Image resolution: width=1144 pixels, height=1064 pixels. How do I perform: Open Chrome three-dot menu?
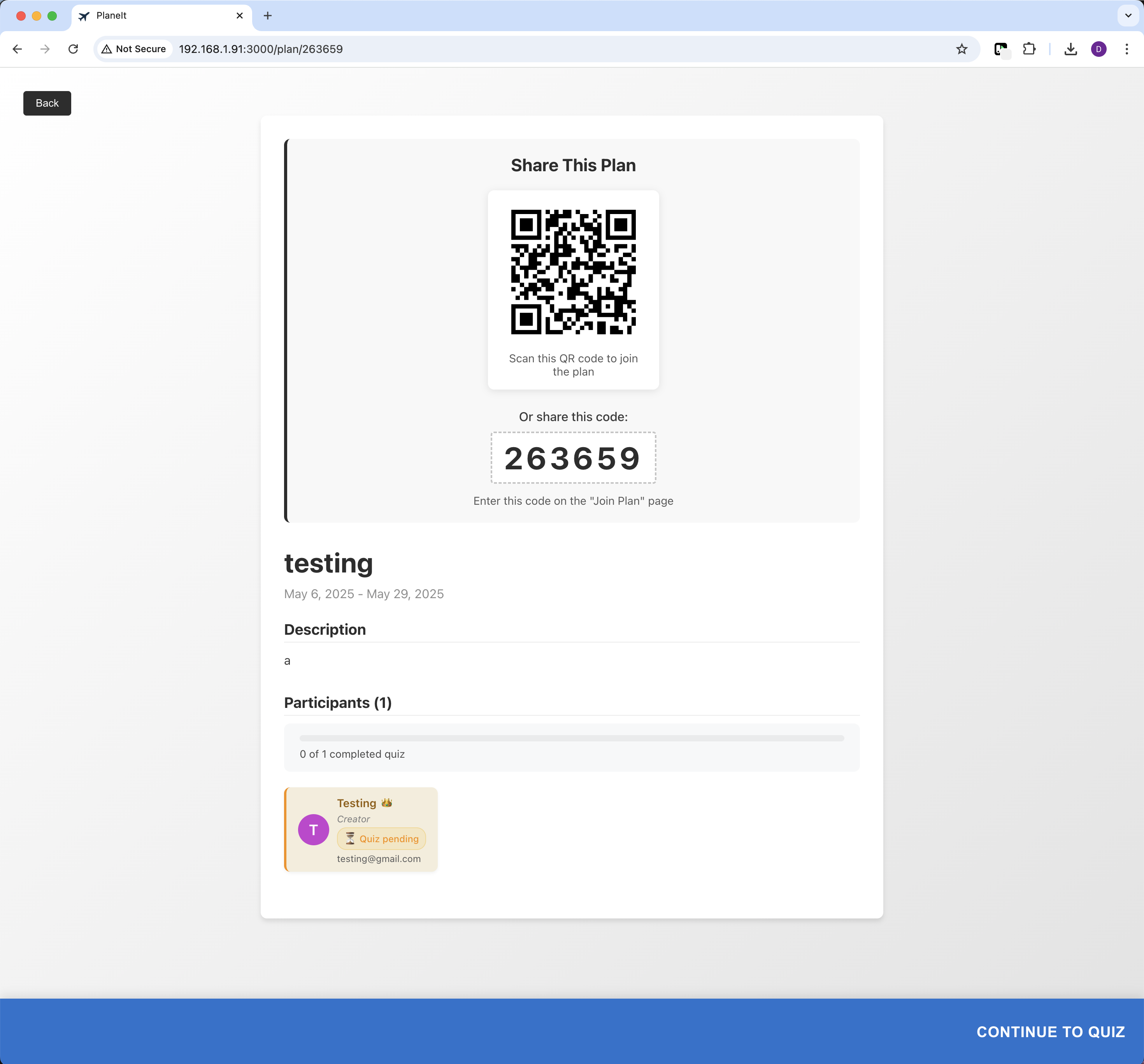pyautogui.click(x=1127, y=49)
